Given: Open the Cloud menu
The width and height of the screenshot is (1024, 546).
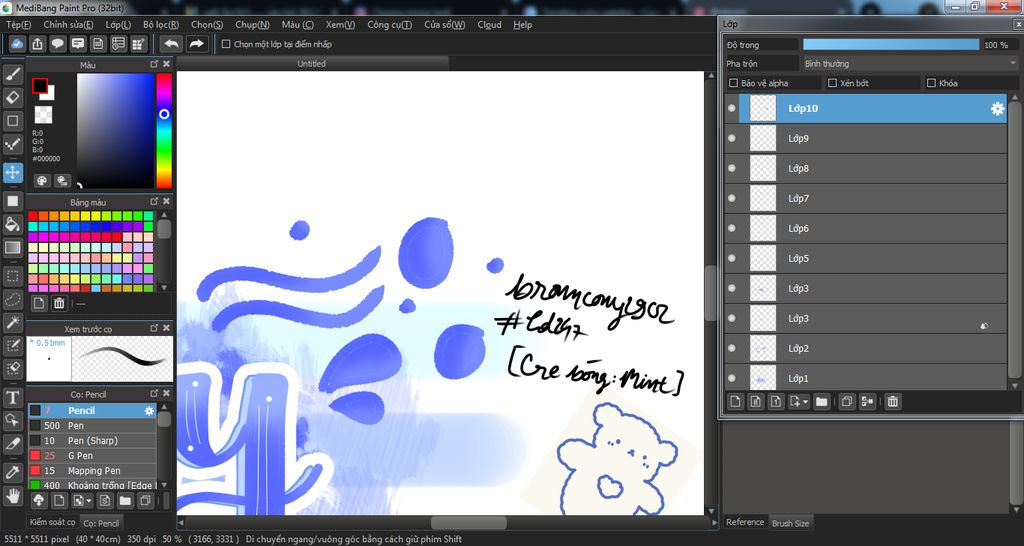Looking at the screenshot, I should pyautogui.click(x=489, y=25).
